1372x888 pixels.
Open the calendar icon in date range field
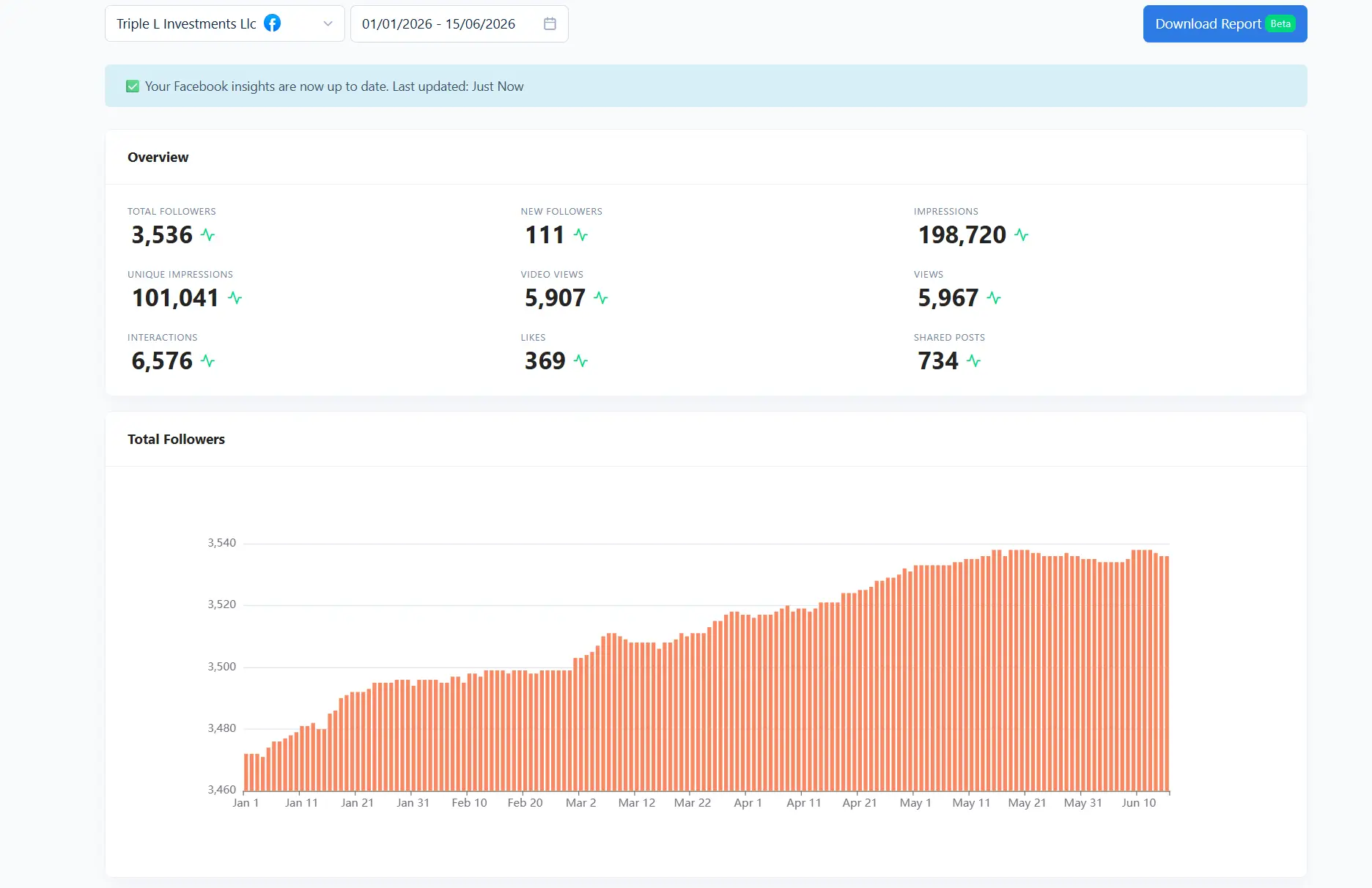pyautogui.click(x=550, y=23)
